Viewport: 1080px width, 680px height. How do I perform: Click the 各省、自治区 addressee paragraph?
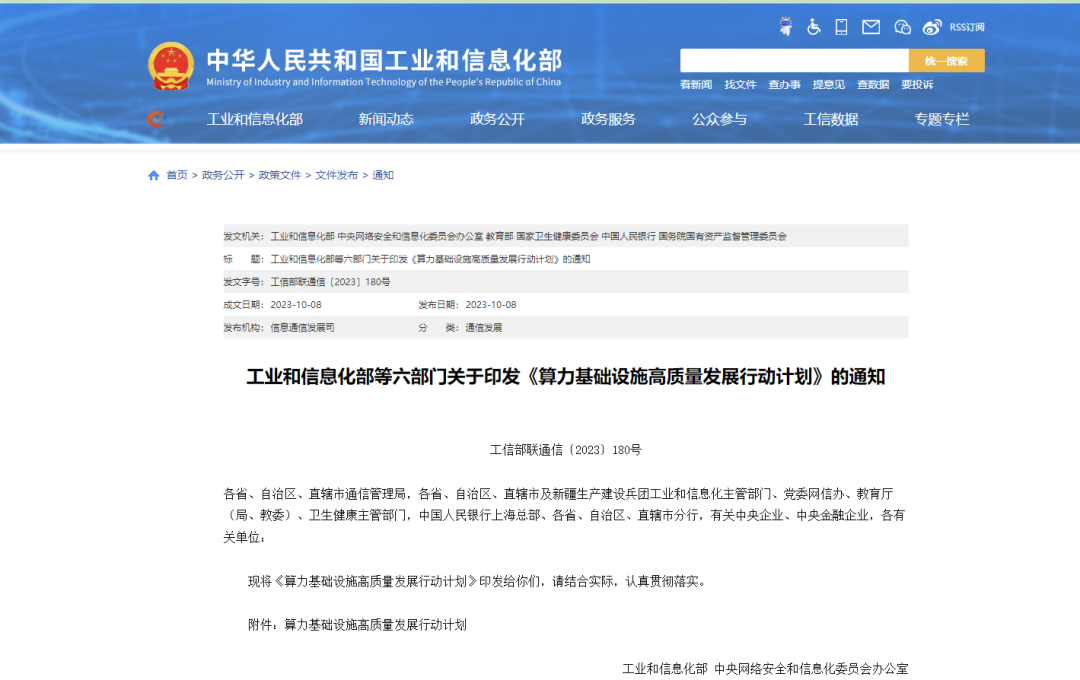click(x=565, y=515)
